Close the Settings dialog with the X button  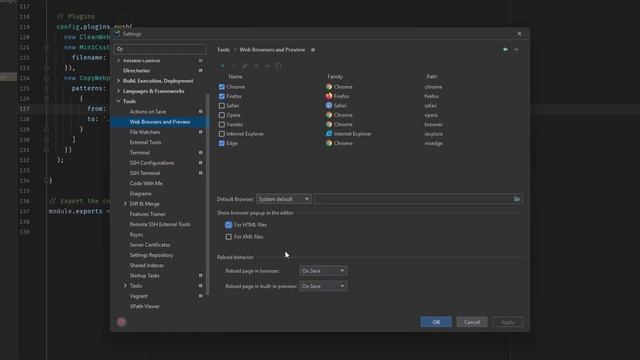click(519, 34)
